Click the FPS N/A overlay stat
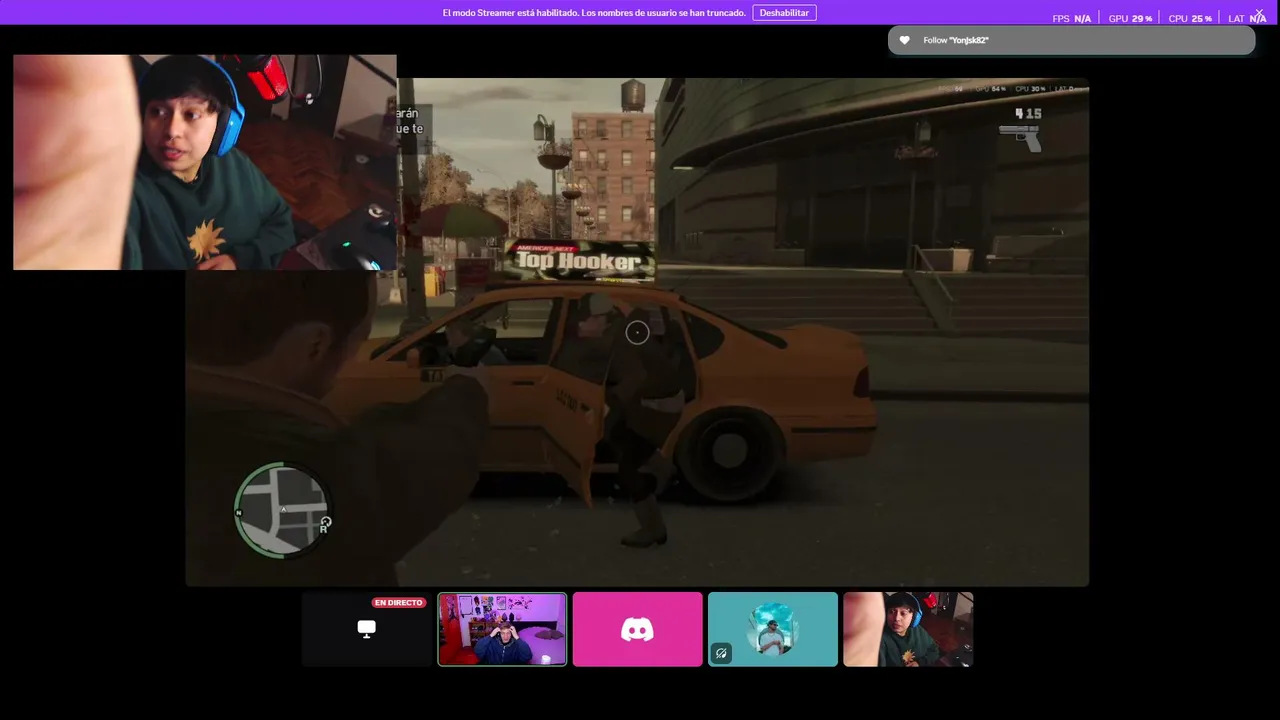Screen dimensions: 1280x720 click(x=1072, y=19)
